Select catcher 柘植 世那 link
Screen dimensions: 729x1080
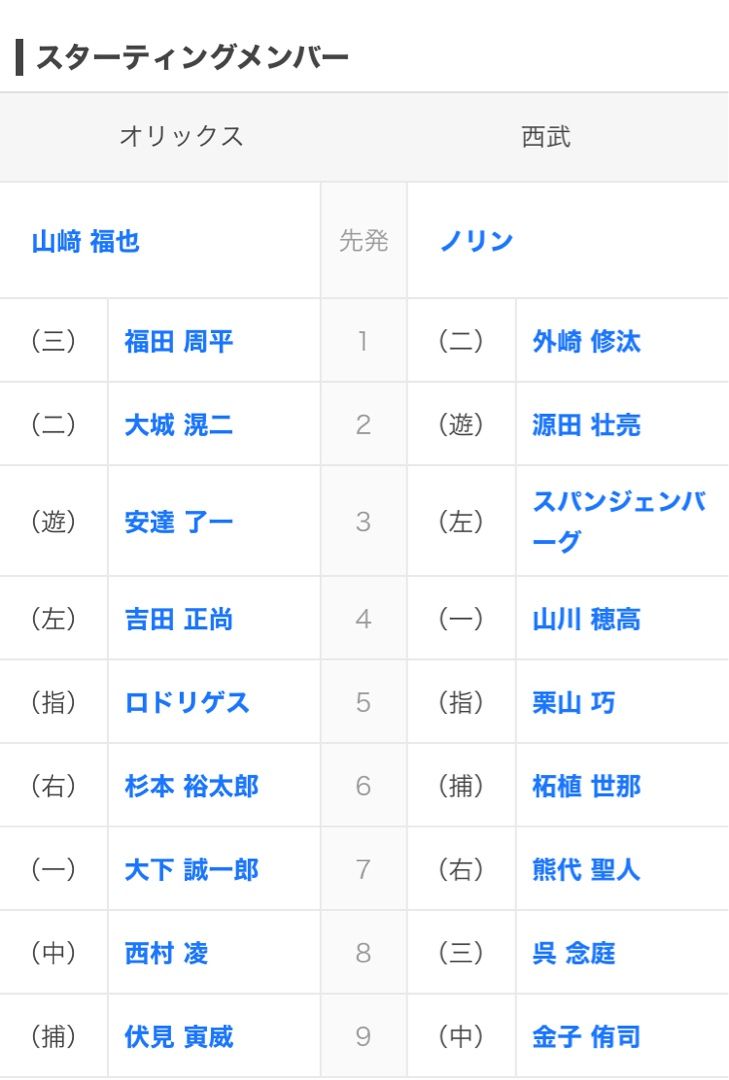(586, 785)
